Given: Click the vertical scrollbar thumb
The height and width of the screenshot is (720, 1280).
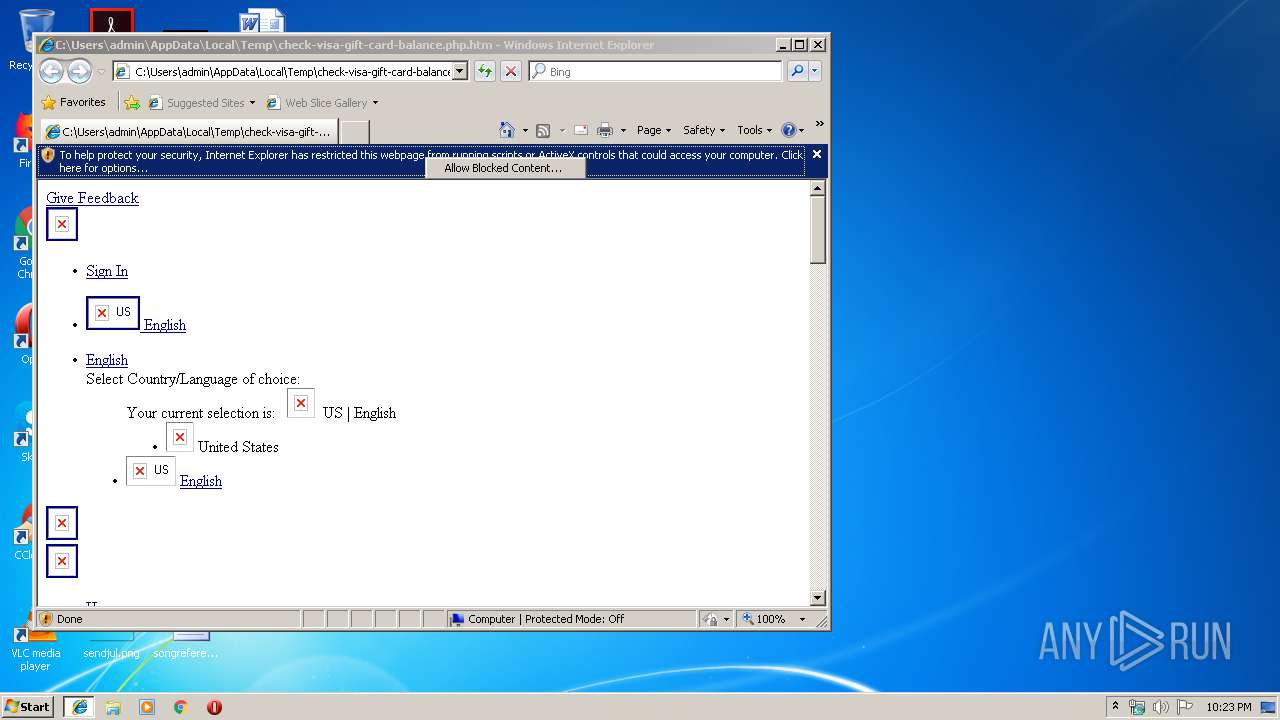Looking at the screenshot, I should coord(818,230).
